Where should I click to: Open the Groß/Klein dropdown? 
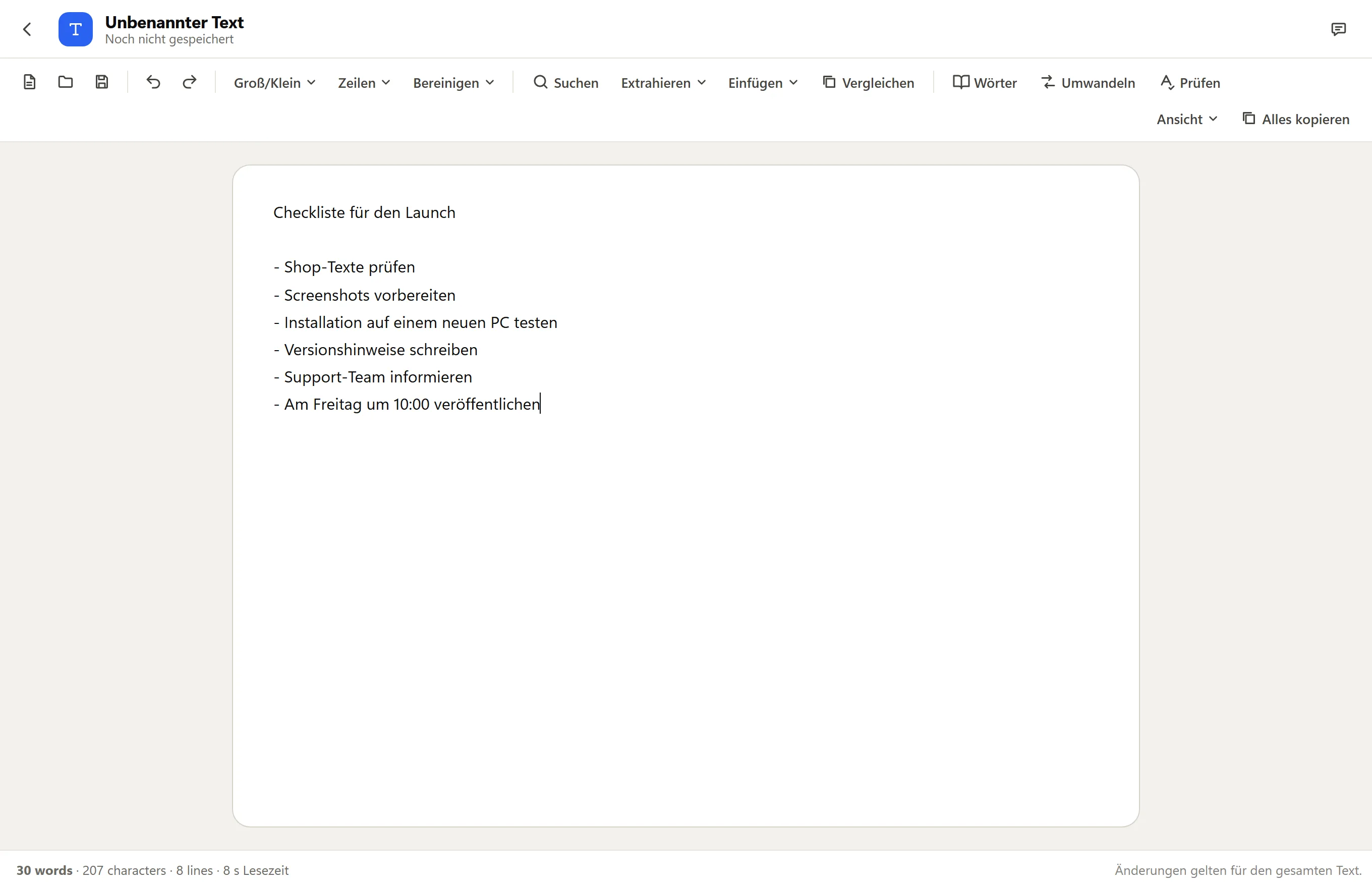275,83
